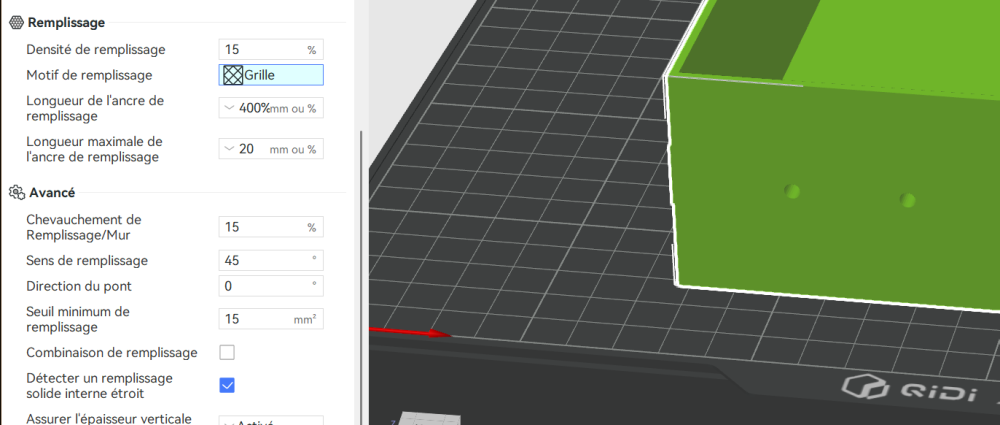
Task: Click the Sens de remplissage angle field
Action: point(271,260)
